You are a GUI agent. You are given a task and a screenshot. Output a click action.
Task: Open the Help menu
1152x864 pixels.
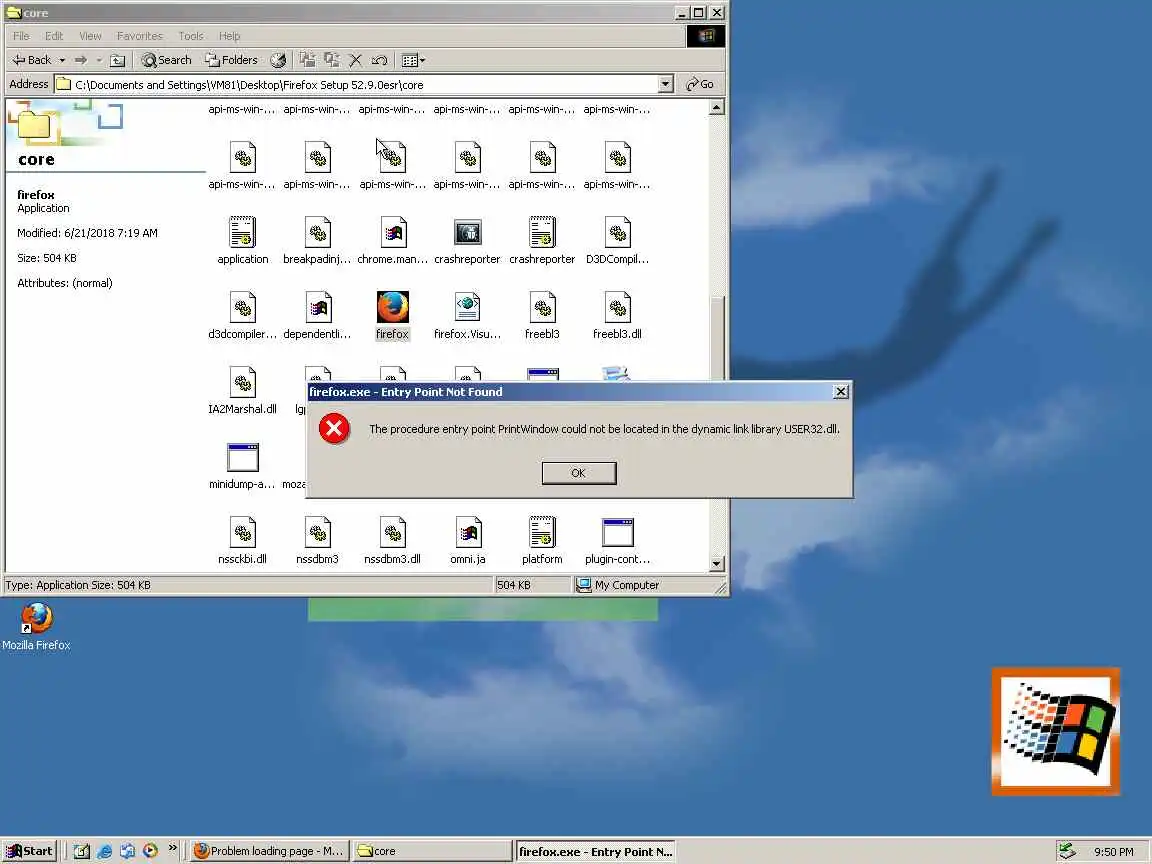click(x=229, y=36)
